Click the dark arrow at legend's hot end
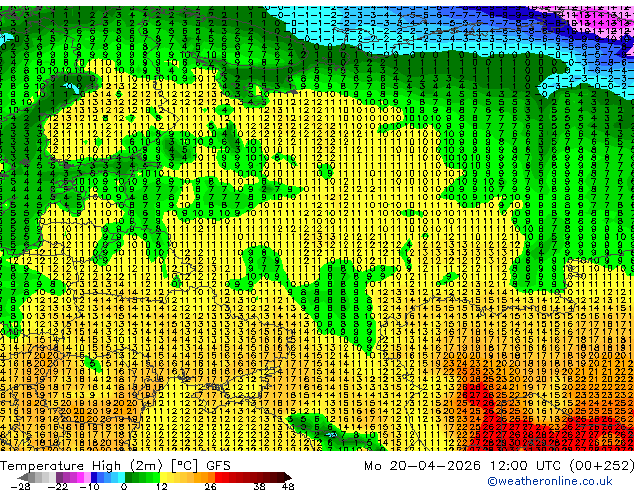This screenshot has width=634, height=490. 288,477
